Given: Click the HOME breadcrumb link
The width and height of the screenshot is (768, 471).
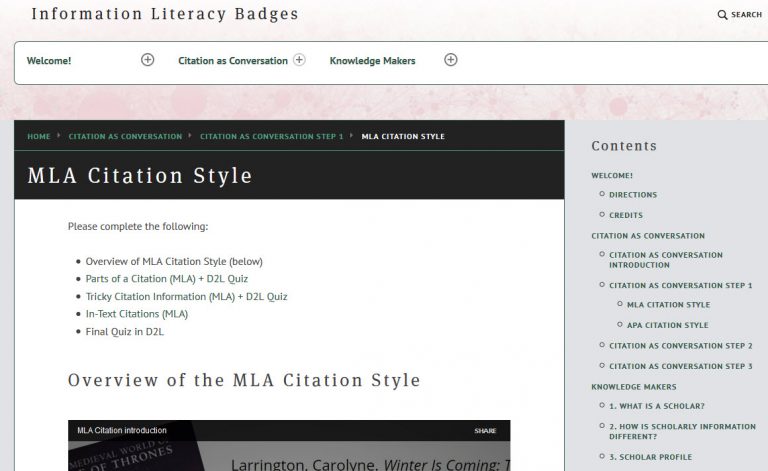Looking at the screenshot, I should [x=39, y=137].
